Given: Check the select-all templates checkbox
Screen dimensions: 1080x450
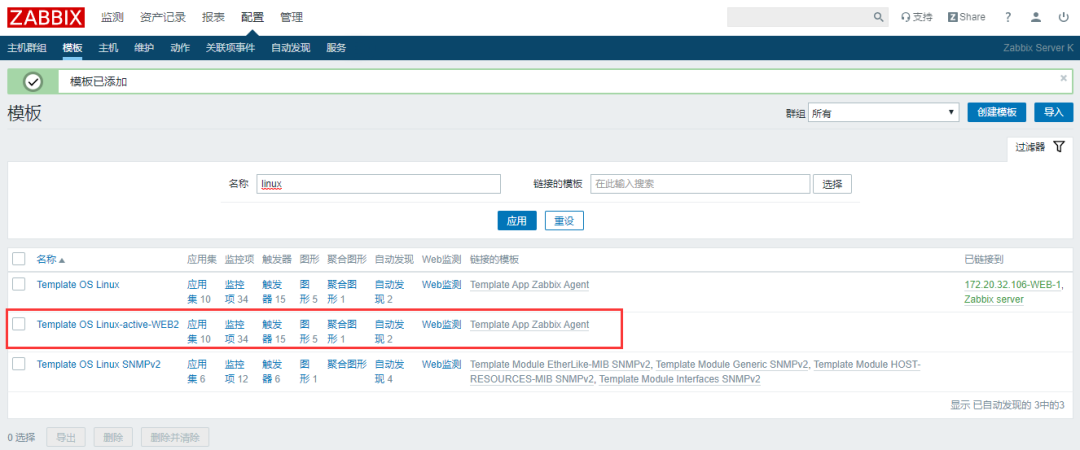Looking at the screenshot, I should (19, 259).
